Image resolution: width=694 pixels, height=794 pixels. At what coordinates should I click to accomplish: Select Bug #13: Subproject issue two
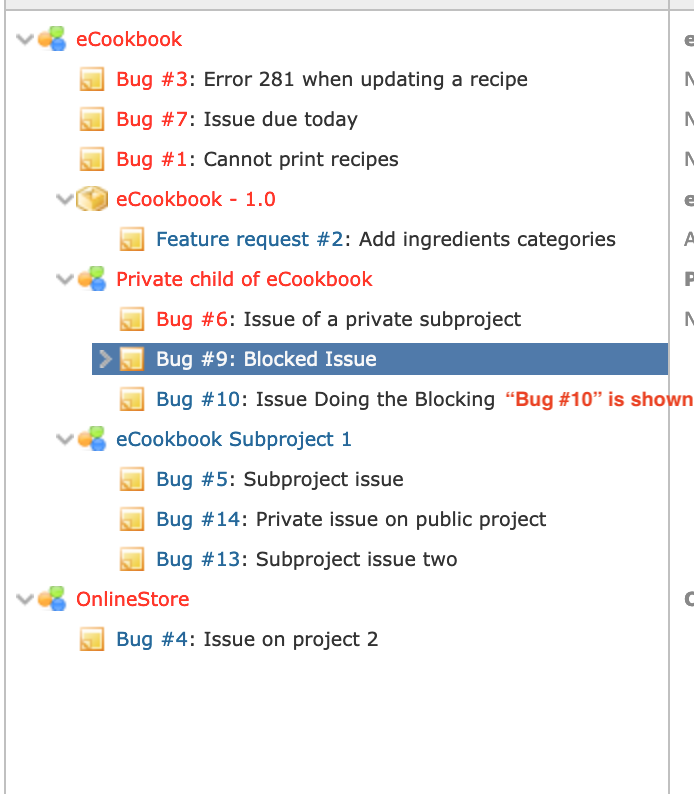(307, 560)
